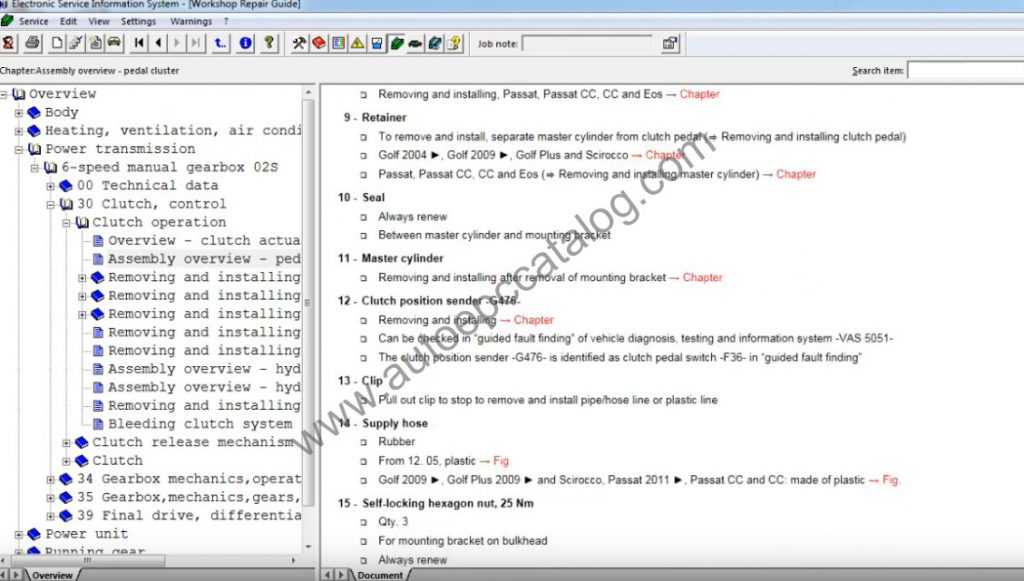This screenshot has height=581, width=1024.
Task: Click the car icon in the toolbar
Action: pyautogui.click(x=114, y=43)
